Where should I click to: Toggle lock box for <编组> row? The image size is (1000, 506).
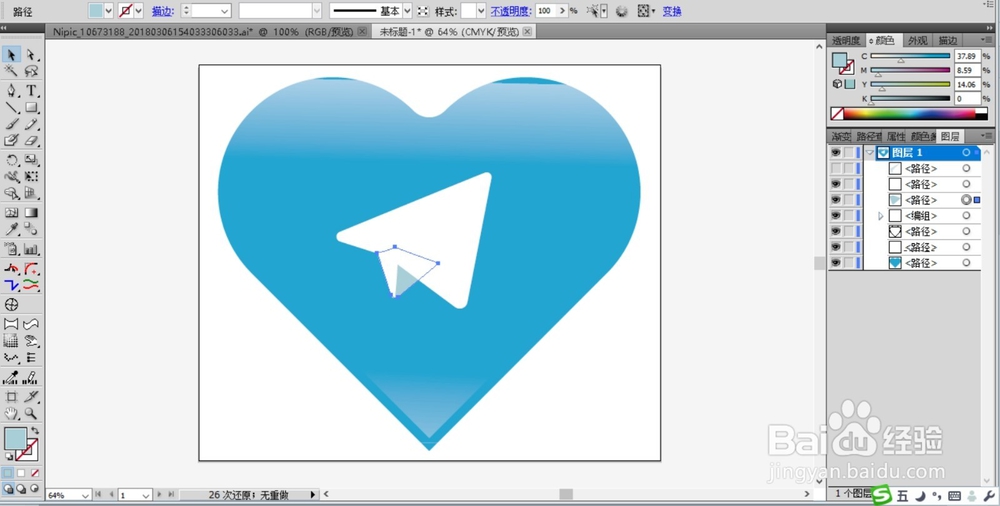[x=848, y=216]
